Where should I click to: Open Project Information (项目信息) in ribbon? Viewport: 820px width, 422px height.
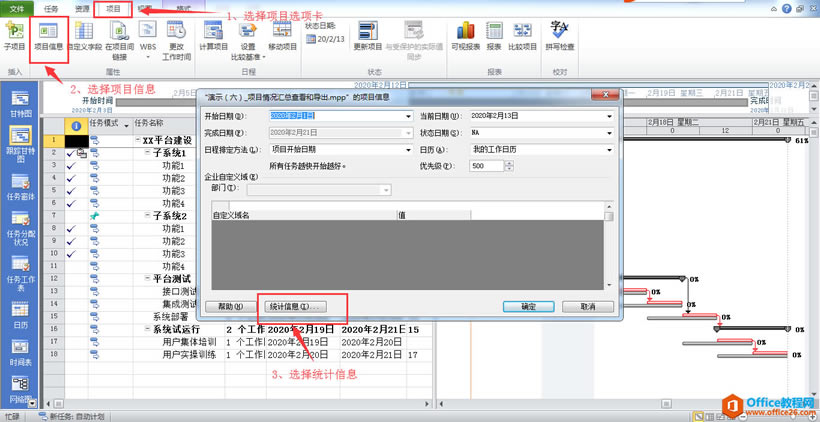click(x=49, y=36)
